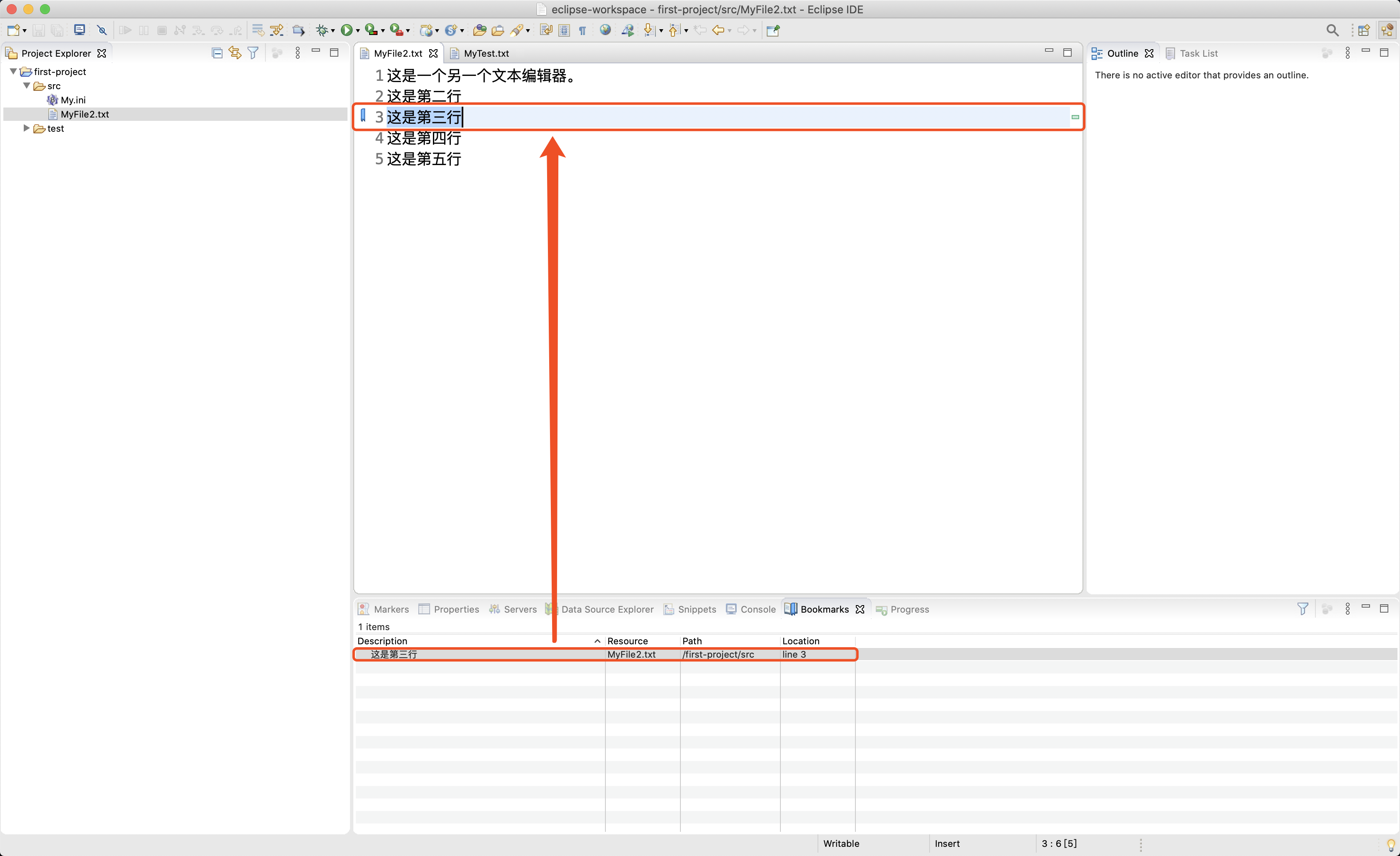Click the tip lightbulb in status bar
This screenshot has width=1400, height=856.
[1391, 844]
